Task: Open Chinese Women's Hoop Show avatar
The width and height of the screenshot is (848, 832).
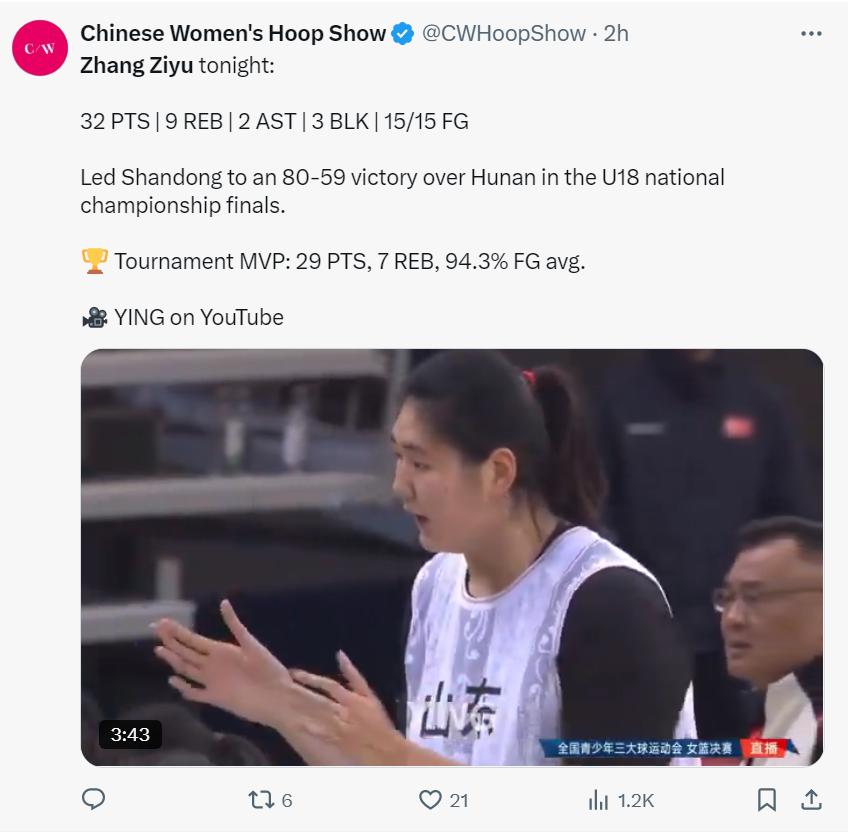Action: [x=40, y=48]
